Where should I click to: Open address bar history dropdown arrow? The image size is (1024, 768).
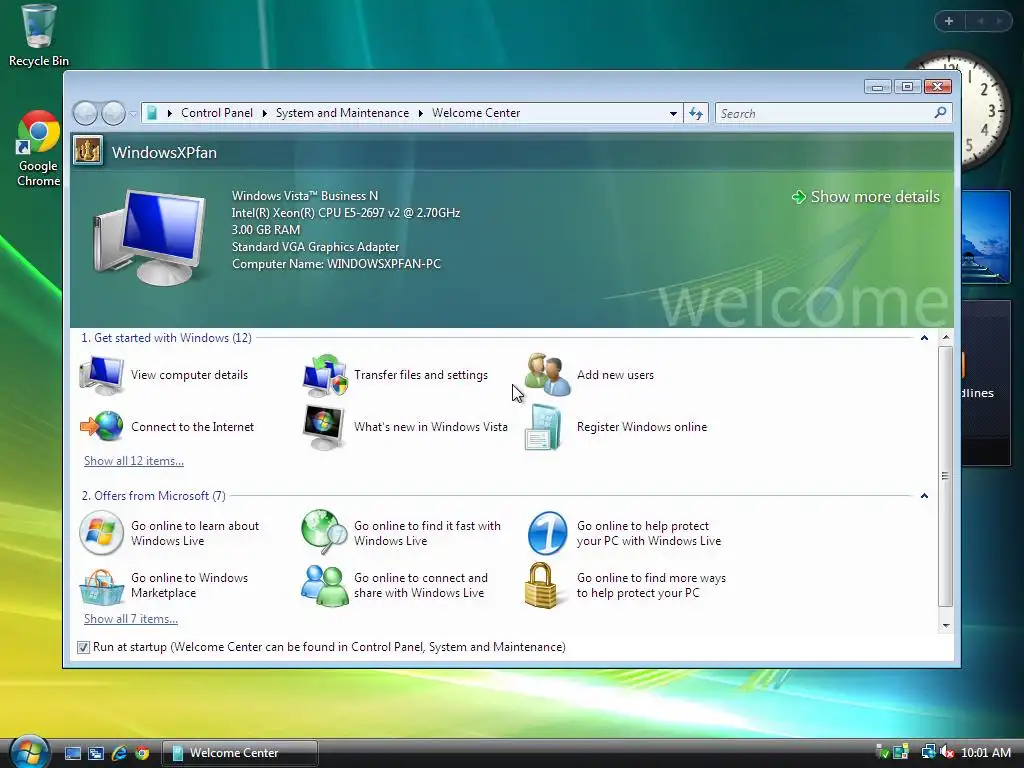pos(673,114)
